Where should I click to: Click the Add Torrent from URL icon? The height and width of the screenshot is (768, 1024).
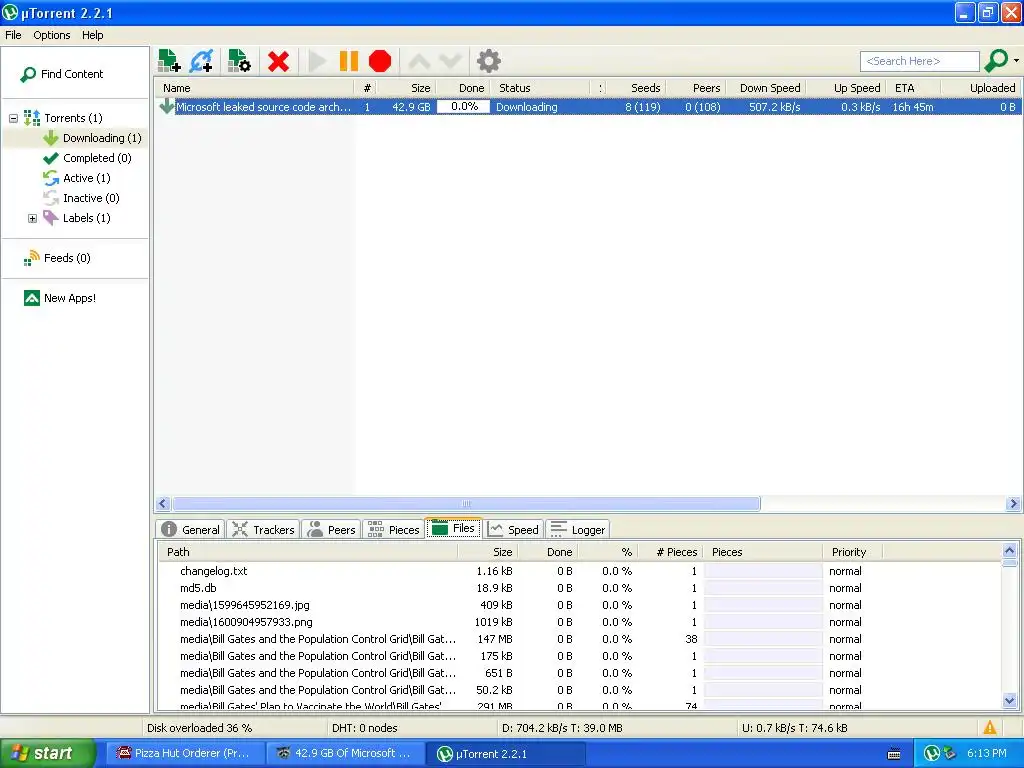tap(201, 61)
